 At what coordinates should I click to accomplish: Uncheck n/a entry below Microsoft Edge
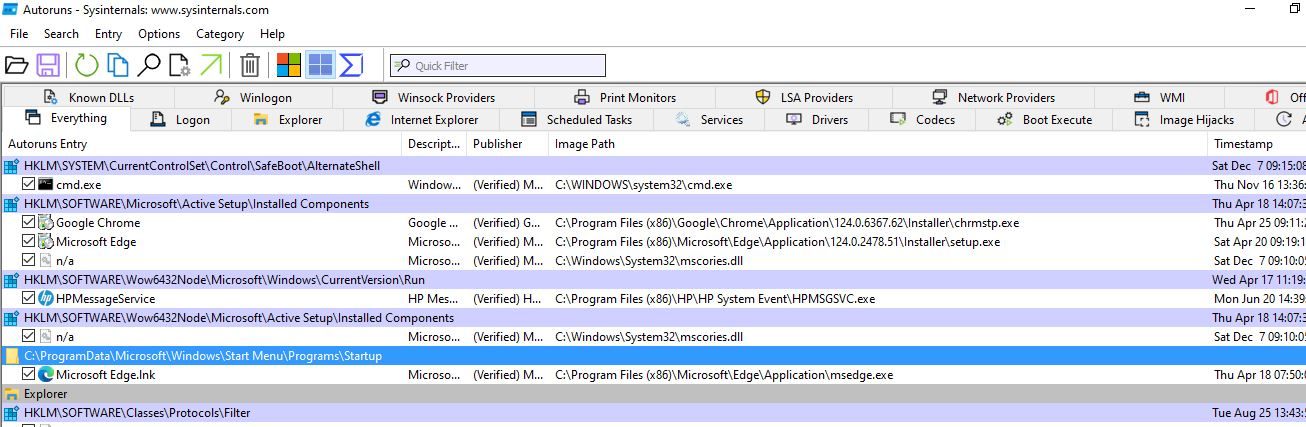coord(28,260)
